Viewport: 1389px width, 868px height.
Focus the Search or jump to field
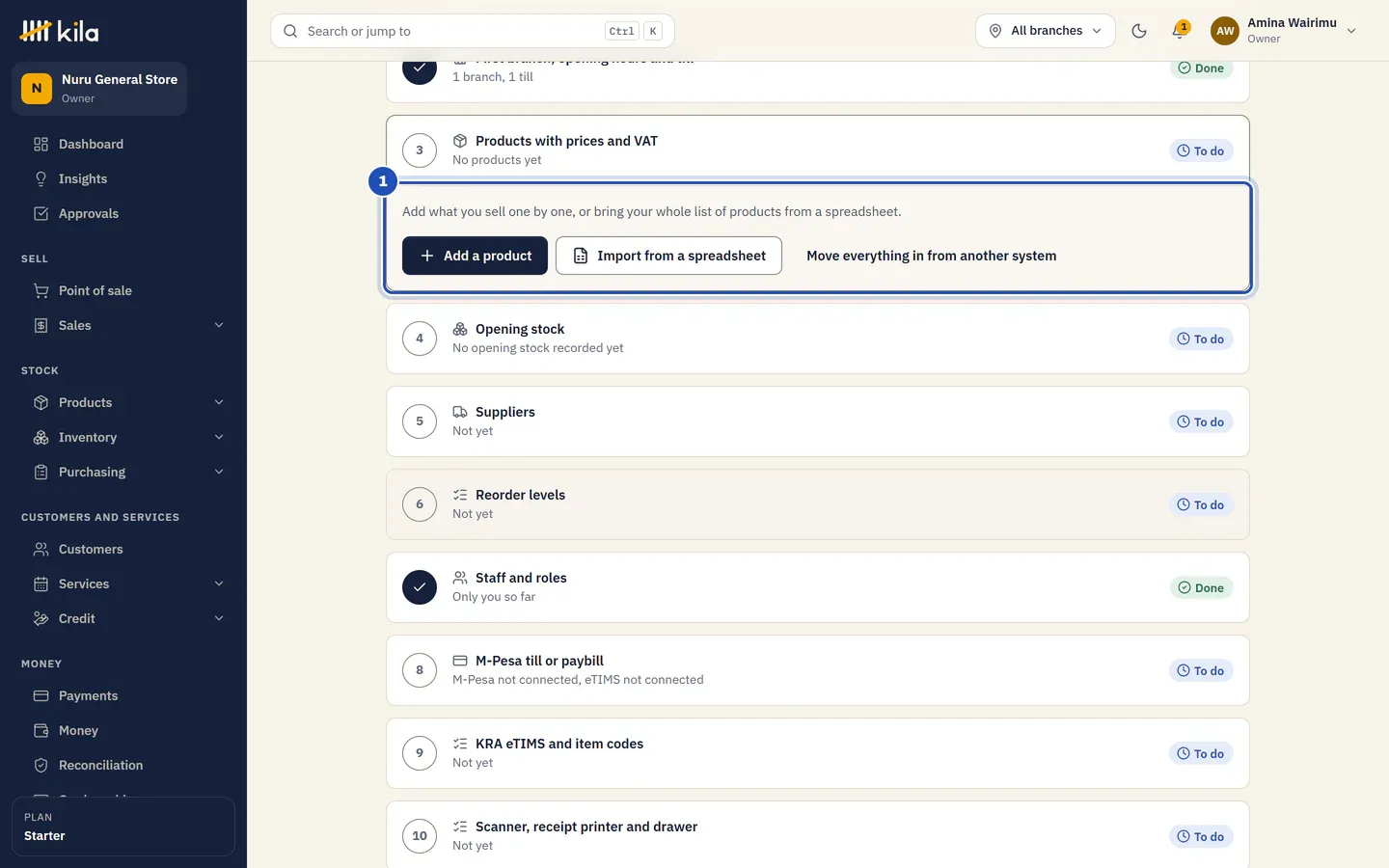[473, 31]
